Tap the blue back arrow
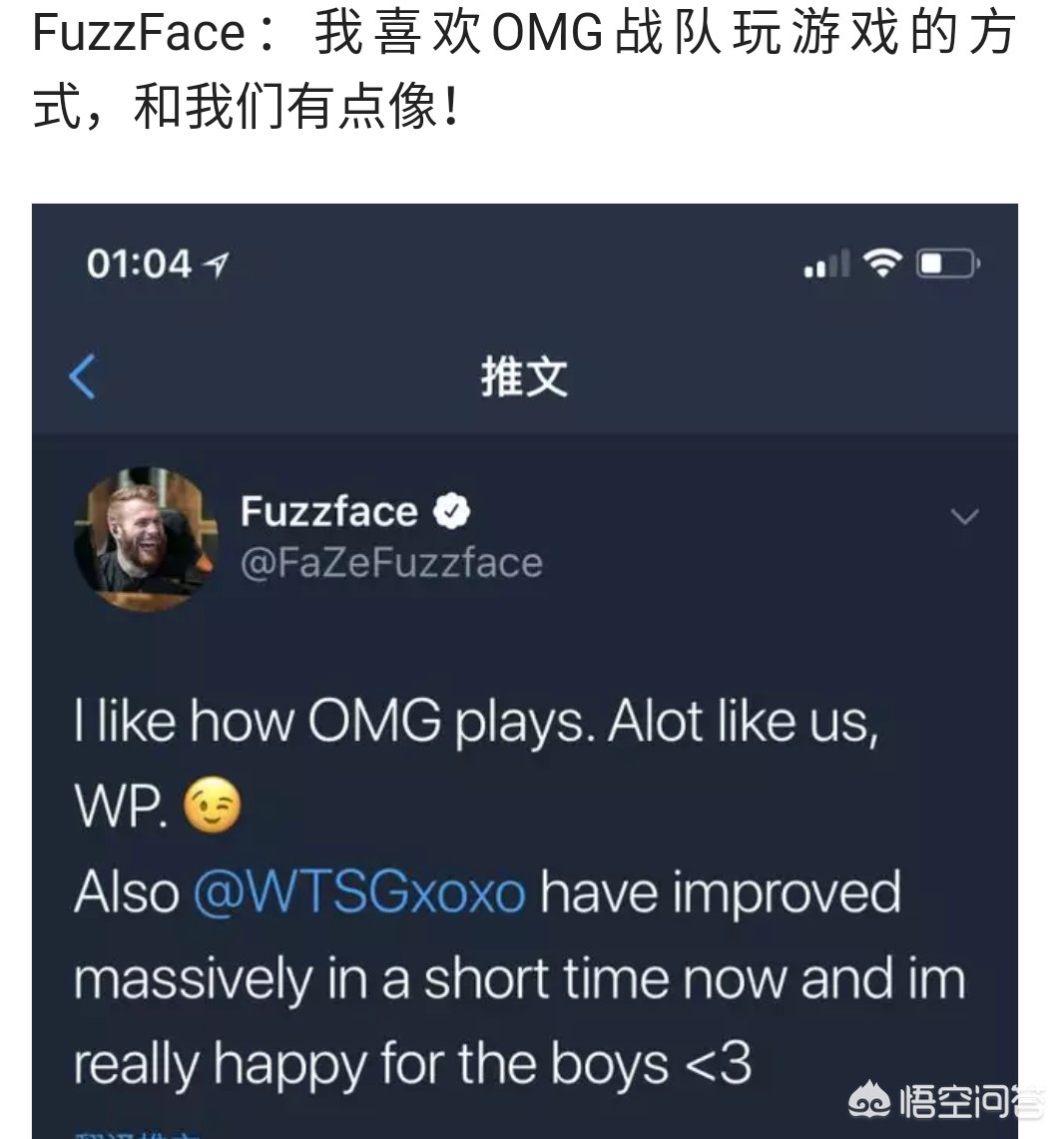The width and height of the screenshot is (1064, 1139). coord(82,376)
